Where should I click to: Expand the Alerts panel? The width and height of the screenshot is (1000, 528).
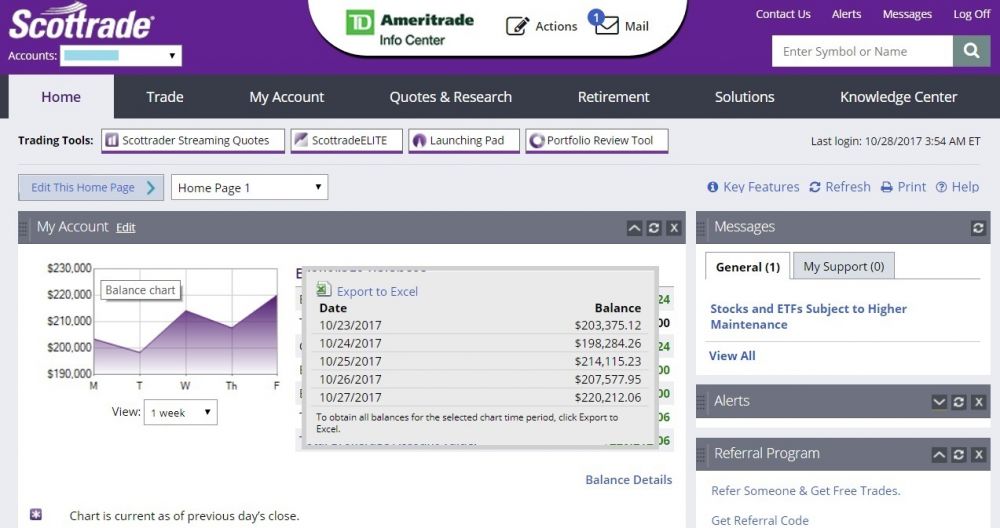939,401
